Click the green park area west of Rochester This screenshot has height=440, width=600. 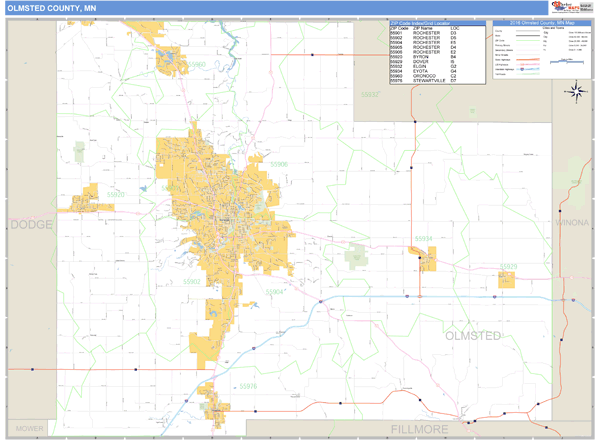click(x=79, y=152)
